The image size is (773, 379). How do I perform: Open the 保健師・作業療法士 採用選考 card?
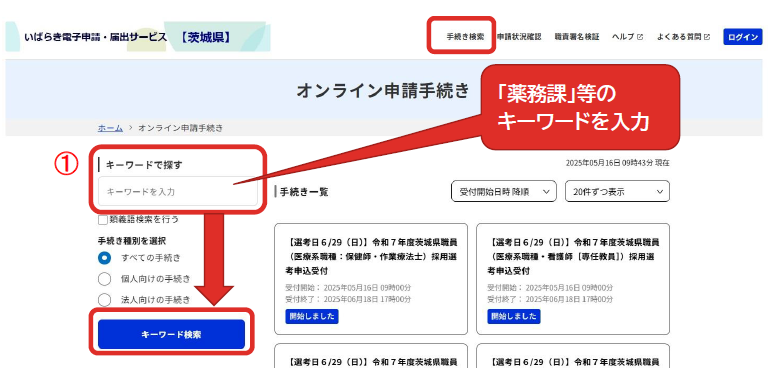[371, 279]
